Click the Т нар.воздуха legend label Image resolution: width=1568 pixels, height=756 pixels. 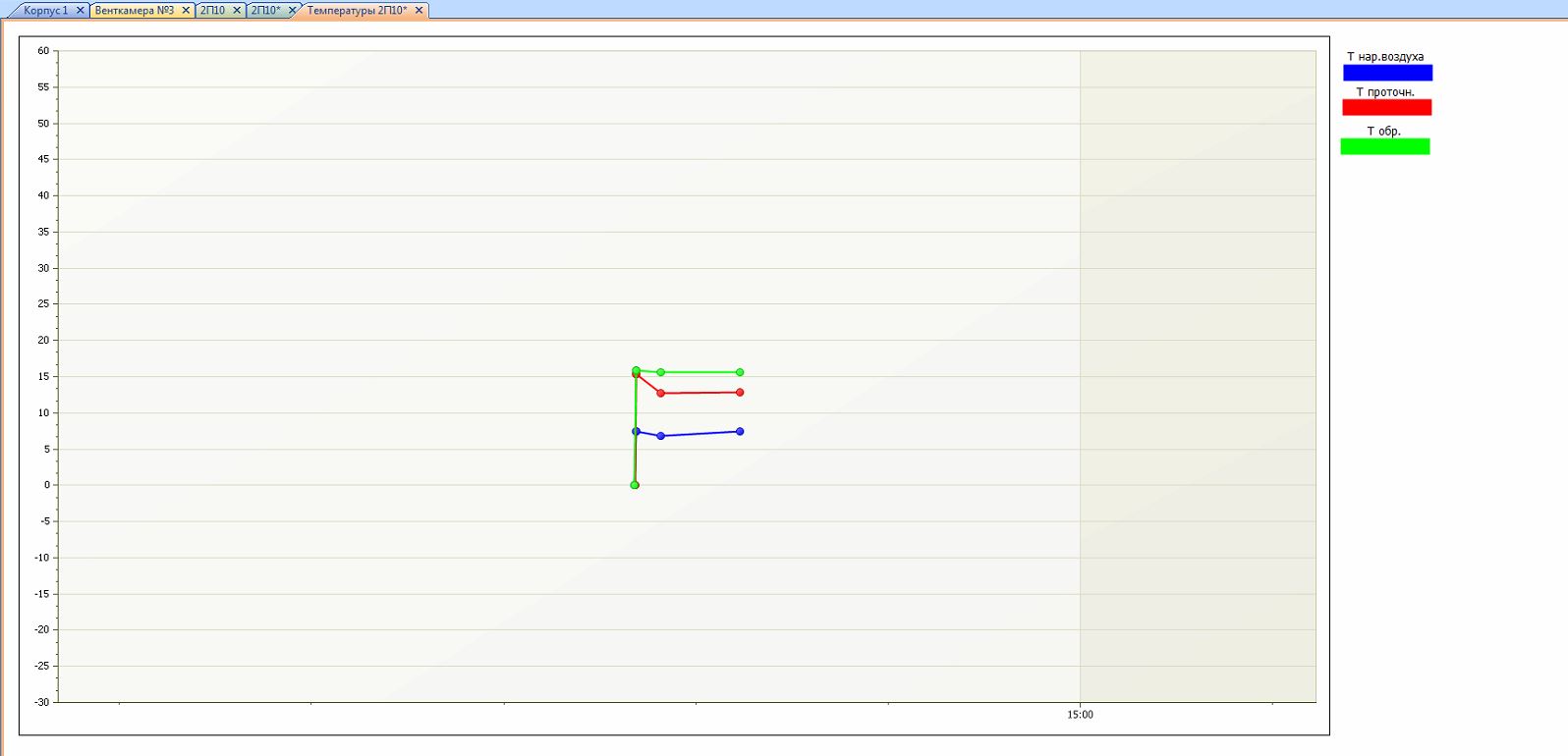[1384, 57]
